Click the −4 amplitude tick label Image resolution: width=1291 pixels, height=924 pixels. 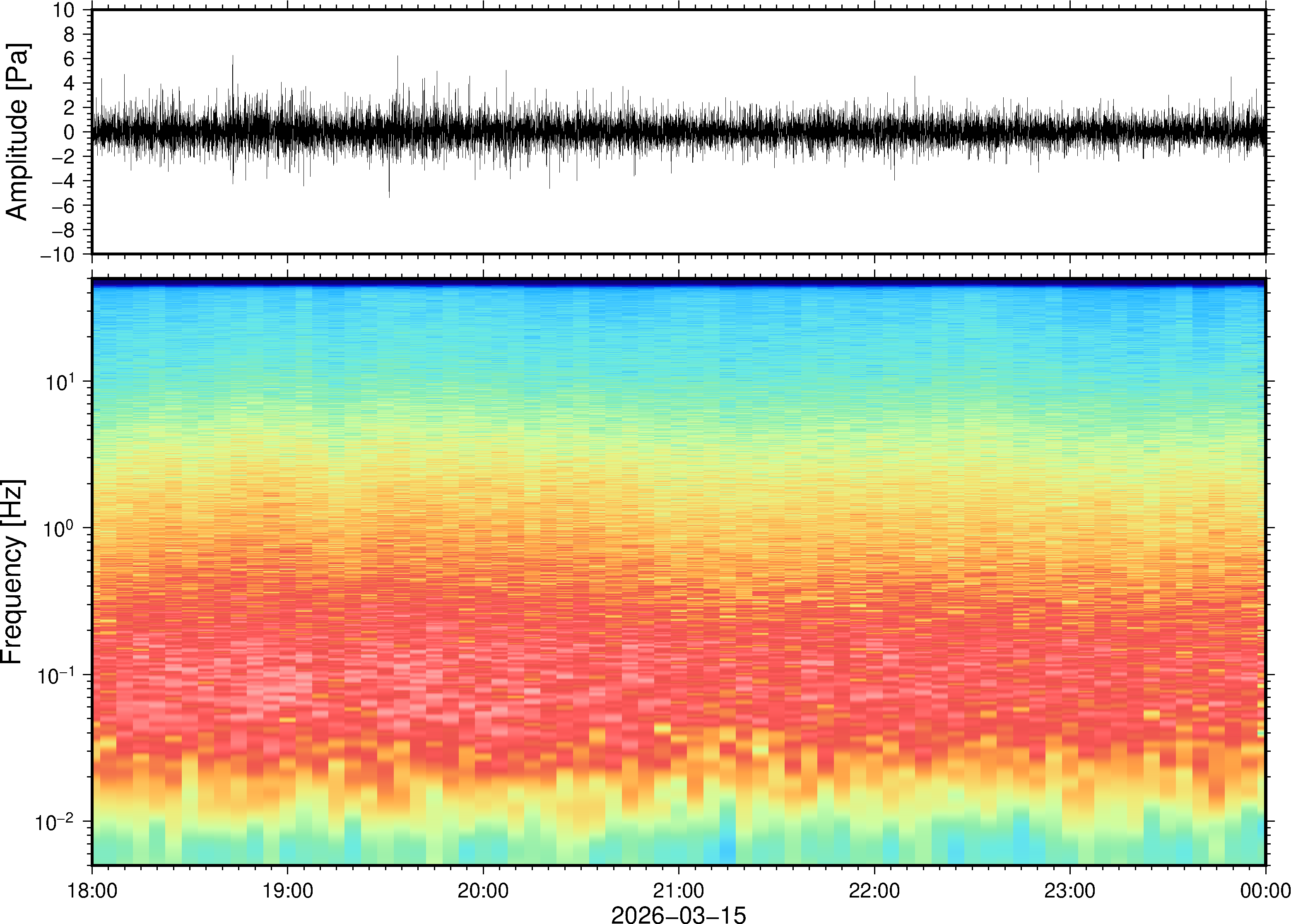coord(63,181)
